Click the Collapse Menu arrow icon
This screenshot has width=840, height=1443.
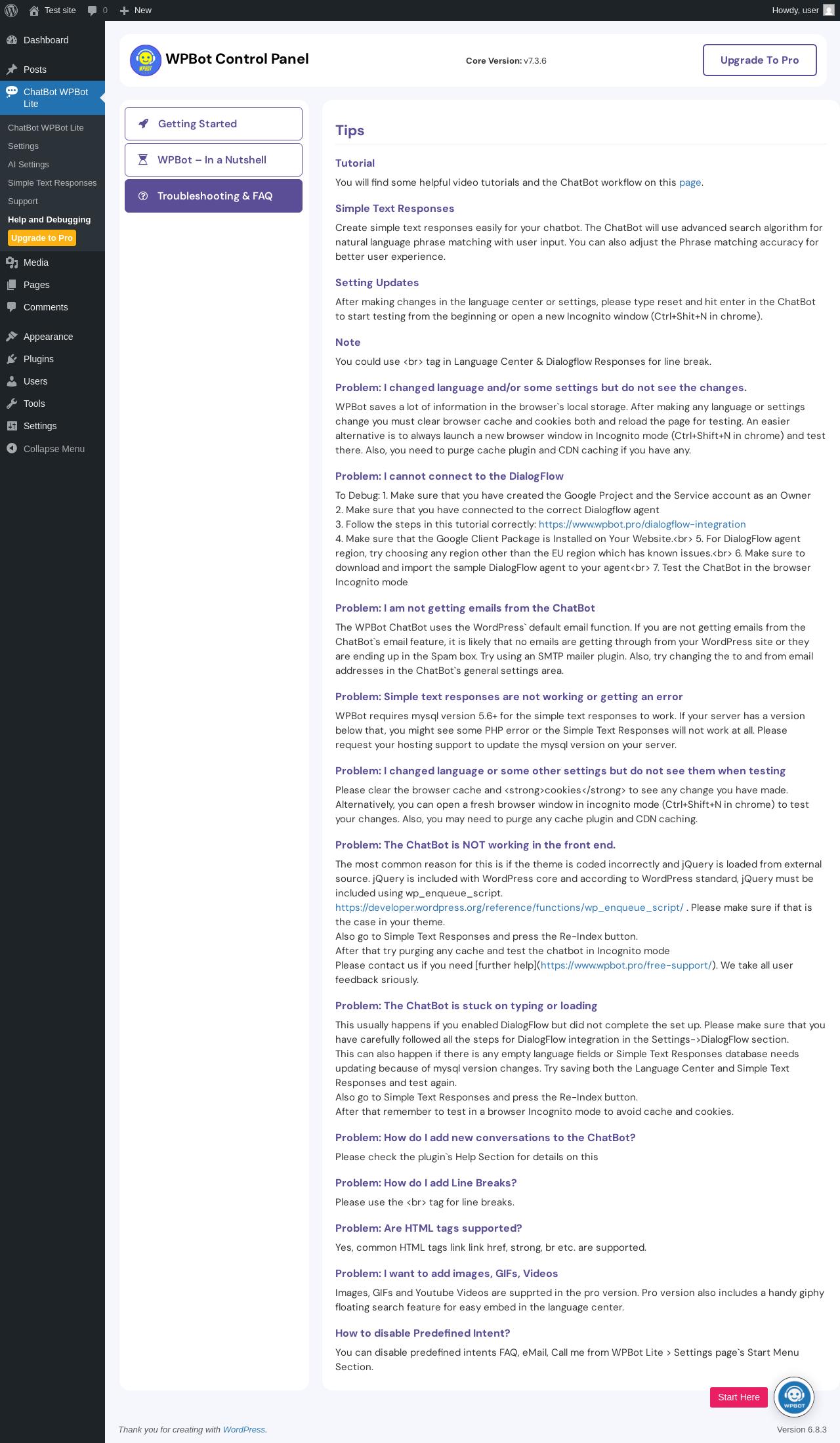12,449
